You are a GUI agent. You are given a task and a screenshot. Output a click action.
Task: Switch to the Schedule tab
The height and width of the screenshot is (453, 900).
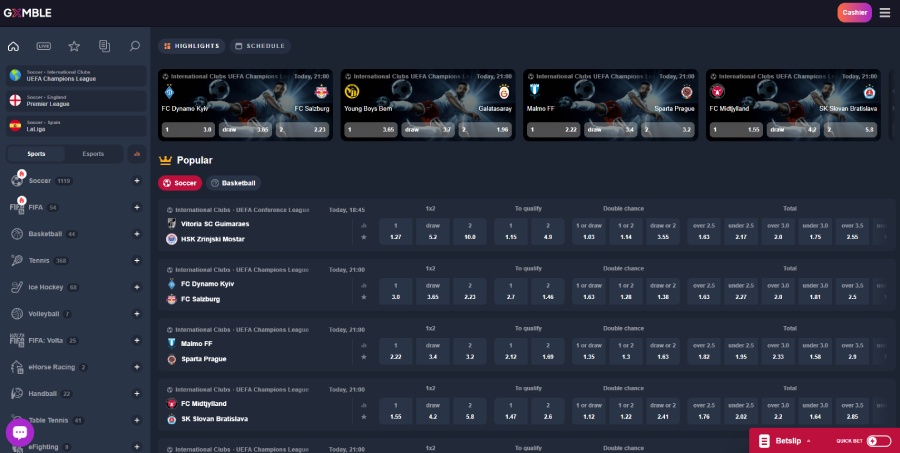(x=260, y=46)
